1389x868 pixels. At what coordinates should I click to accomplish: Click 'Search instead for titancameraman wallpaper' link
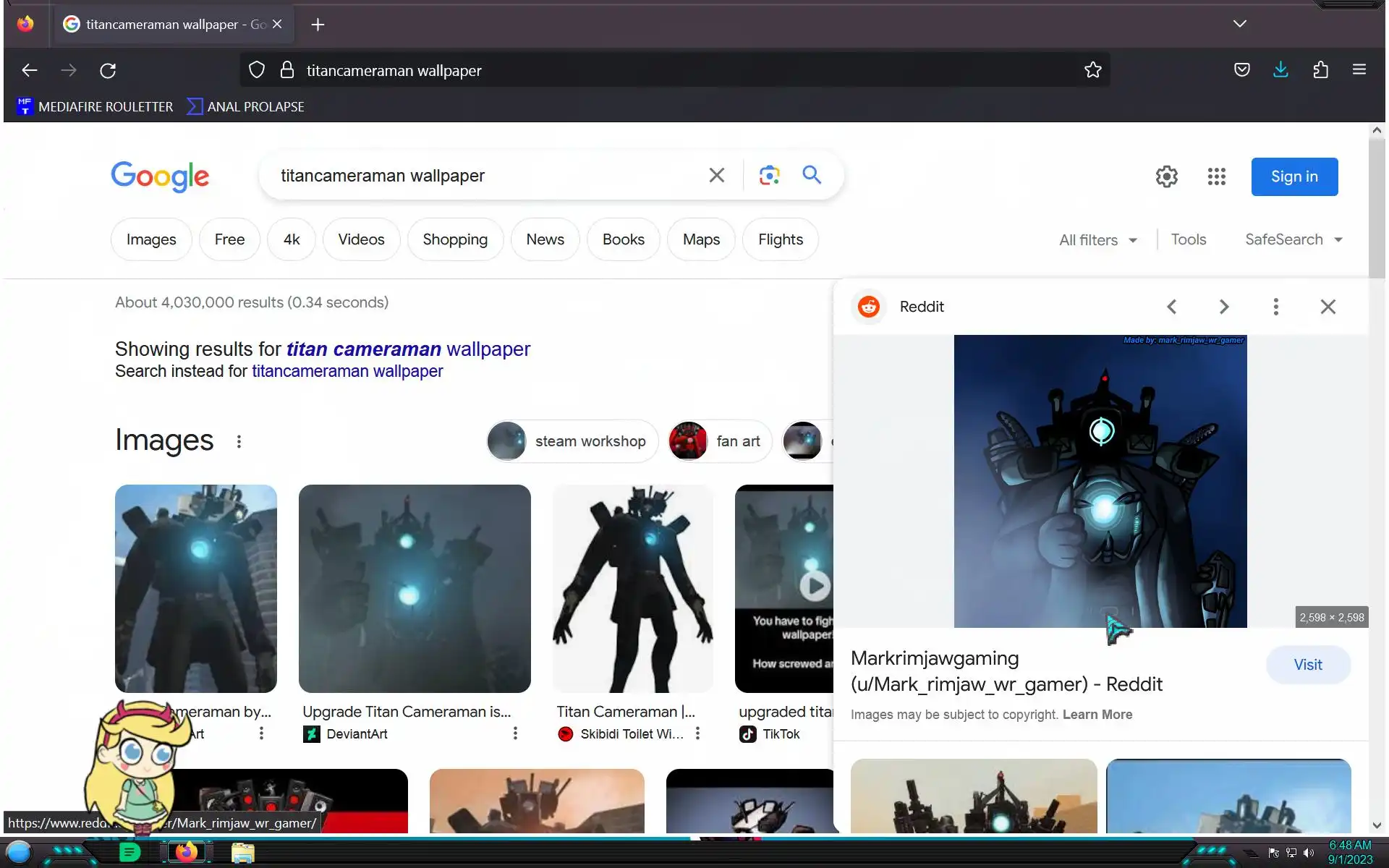[x=347, y=371]
